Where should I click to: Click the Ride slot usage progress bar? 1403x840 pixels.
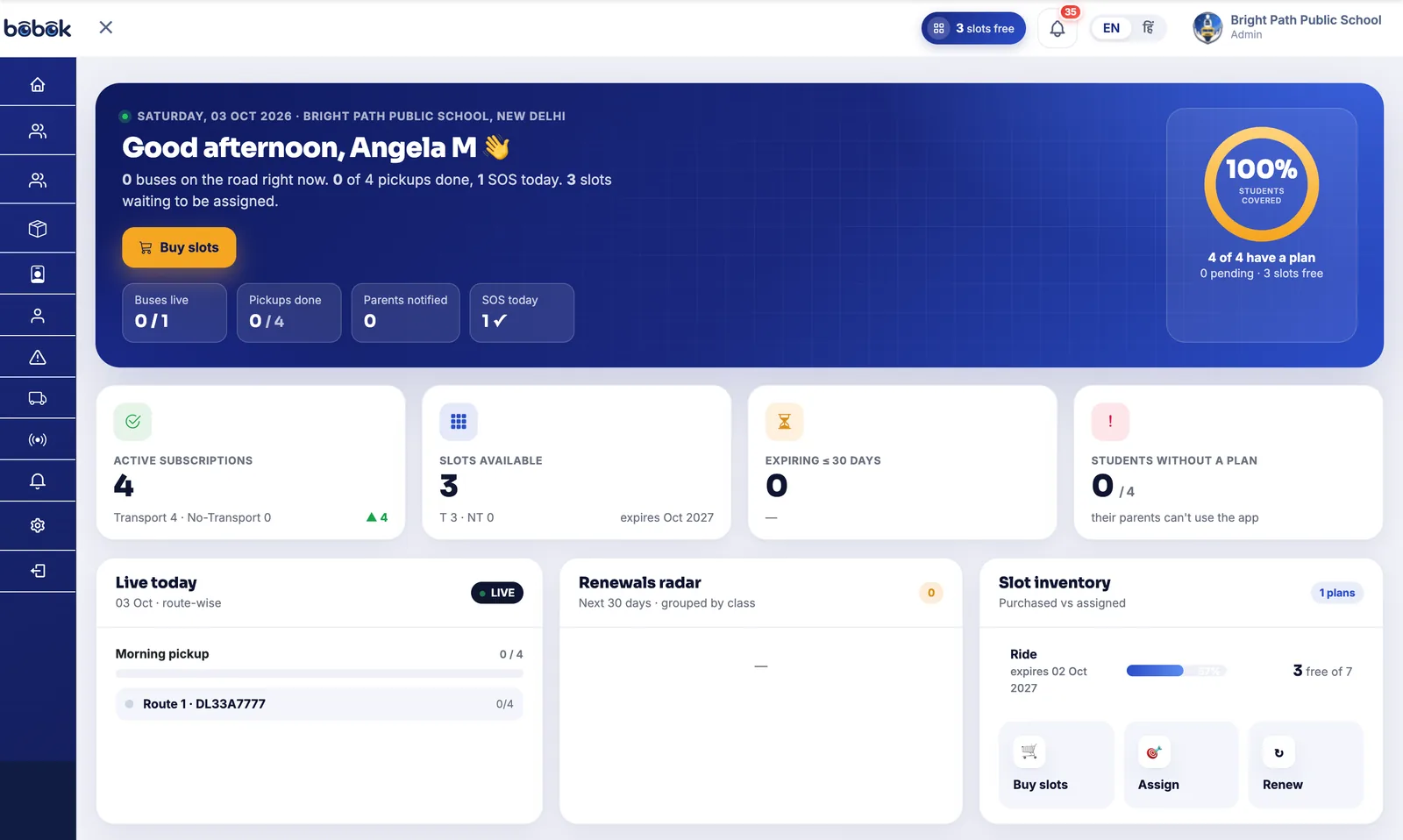(1176, 671)
